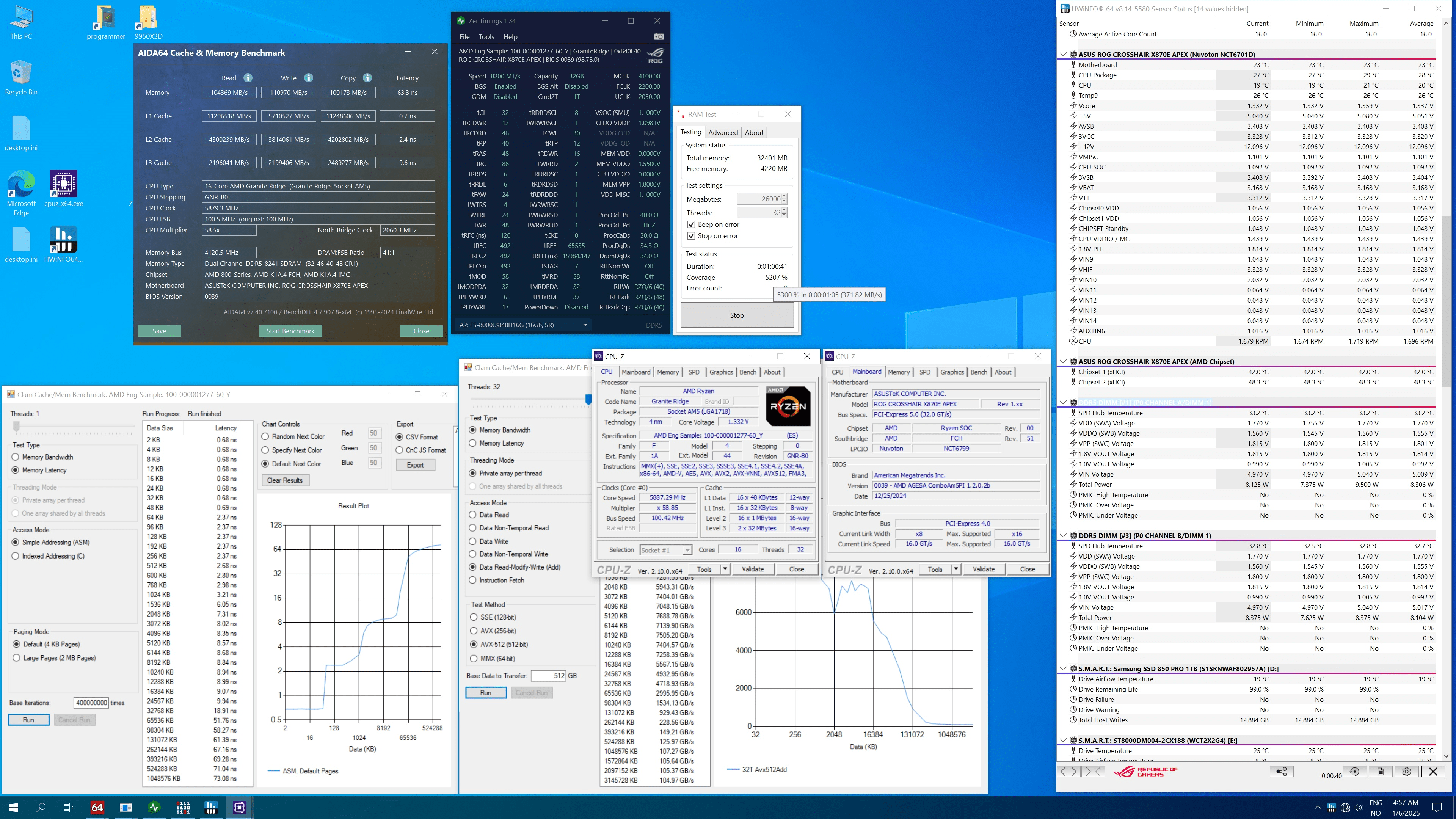Open SPD tab in CPU-Z Mainboard window

pos(925,372)
